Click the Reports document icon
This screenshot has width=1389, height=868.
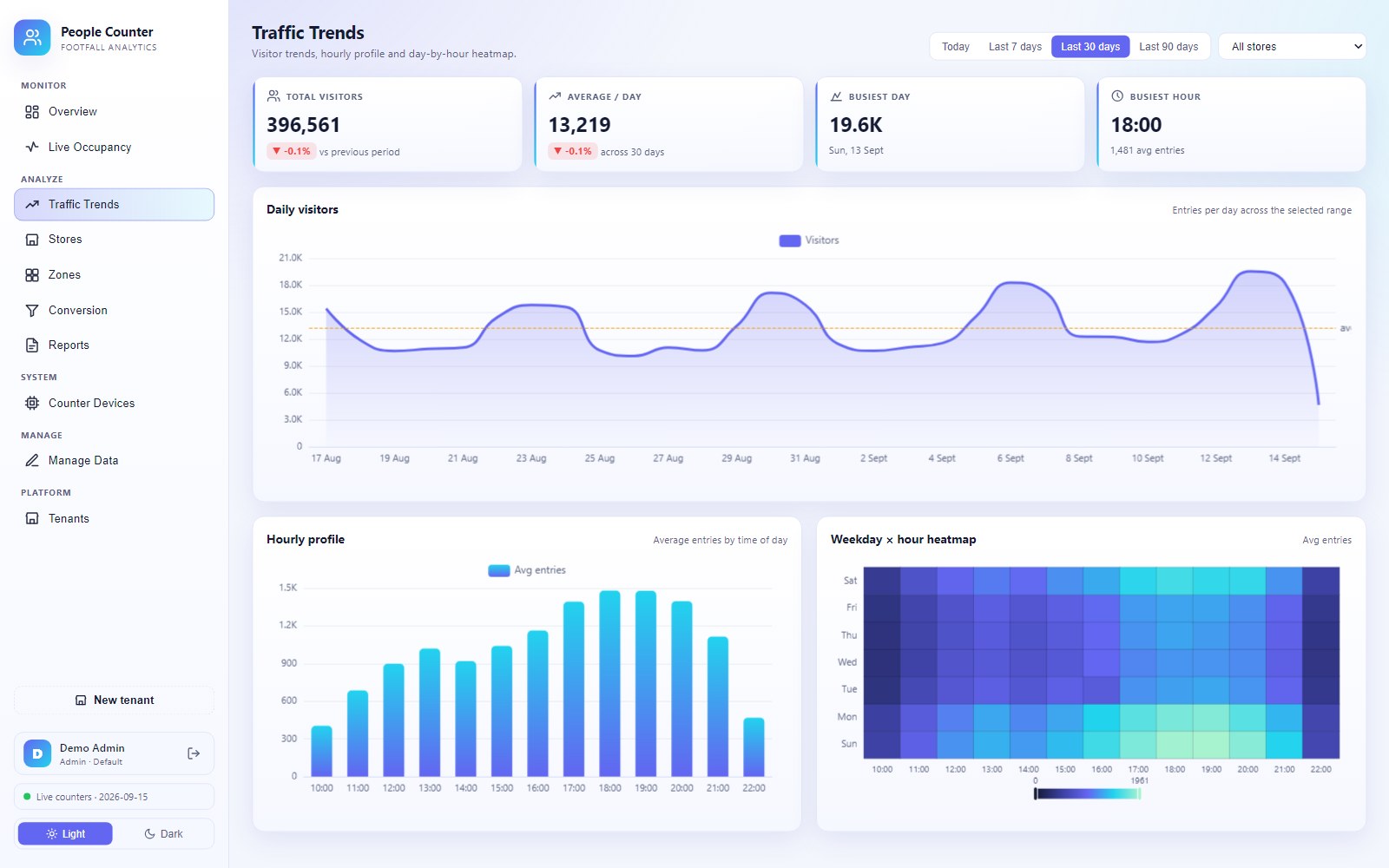[x=32, y=345]
